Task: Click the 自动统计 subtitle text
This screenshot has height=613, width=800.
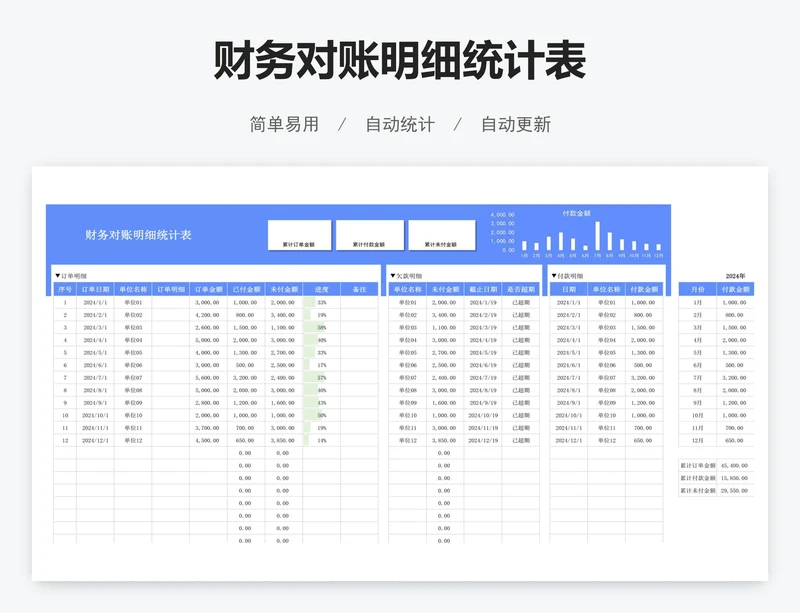Action: (400, 125)
